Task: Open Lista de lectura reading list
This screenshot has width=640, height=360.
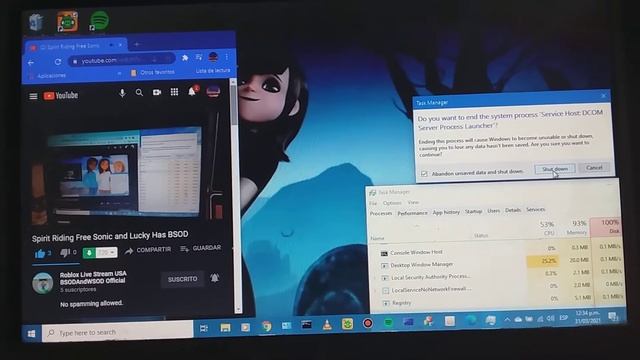Action: click(x=213, y=71)
